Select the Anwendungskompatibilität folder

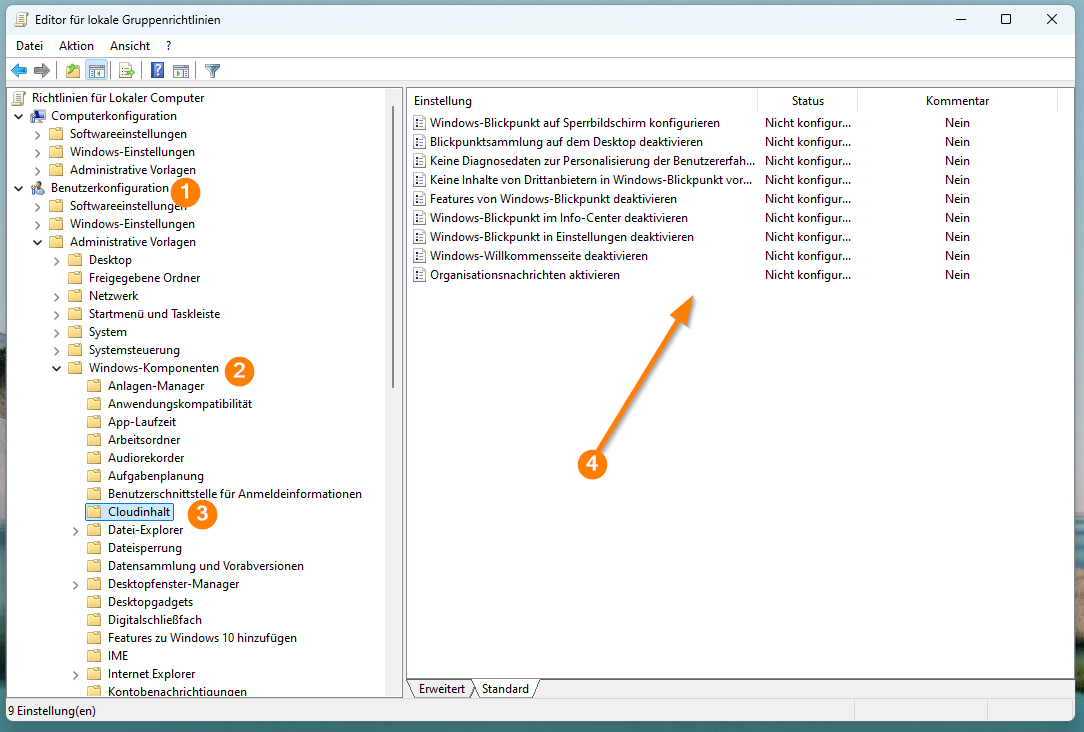[x=180, y=404]
